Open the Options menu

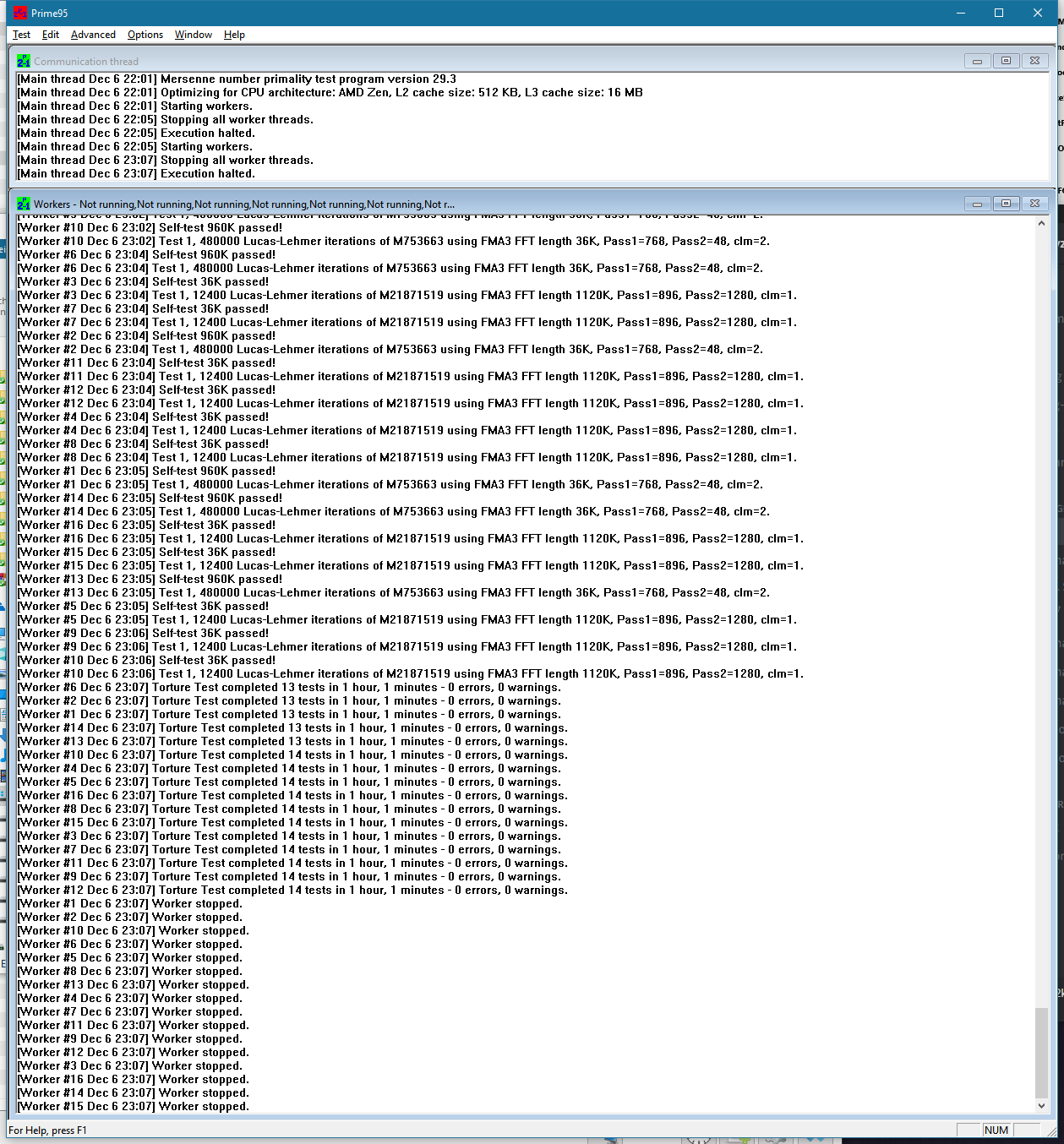[x=145, y=35]
